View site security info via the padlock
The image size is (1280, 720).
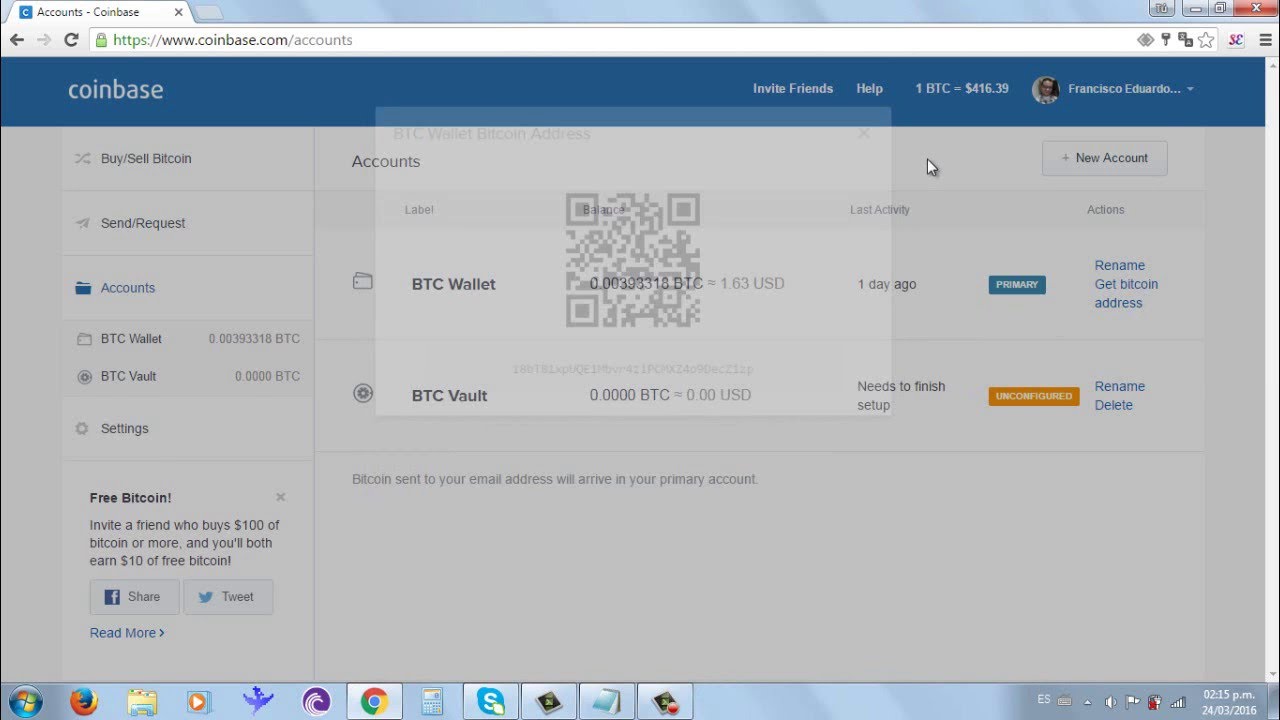click(100, 40)
